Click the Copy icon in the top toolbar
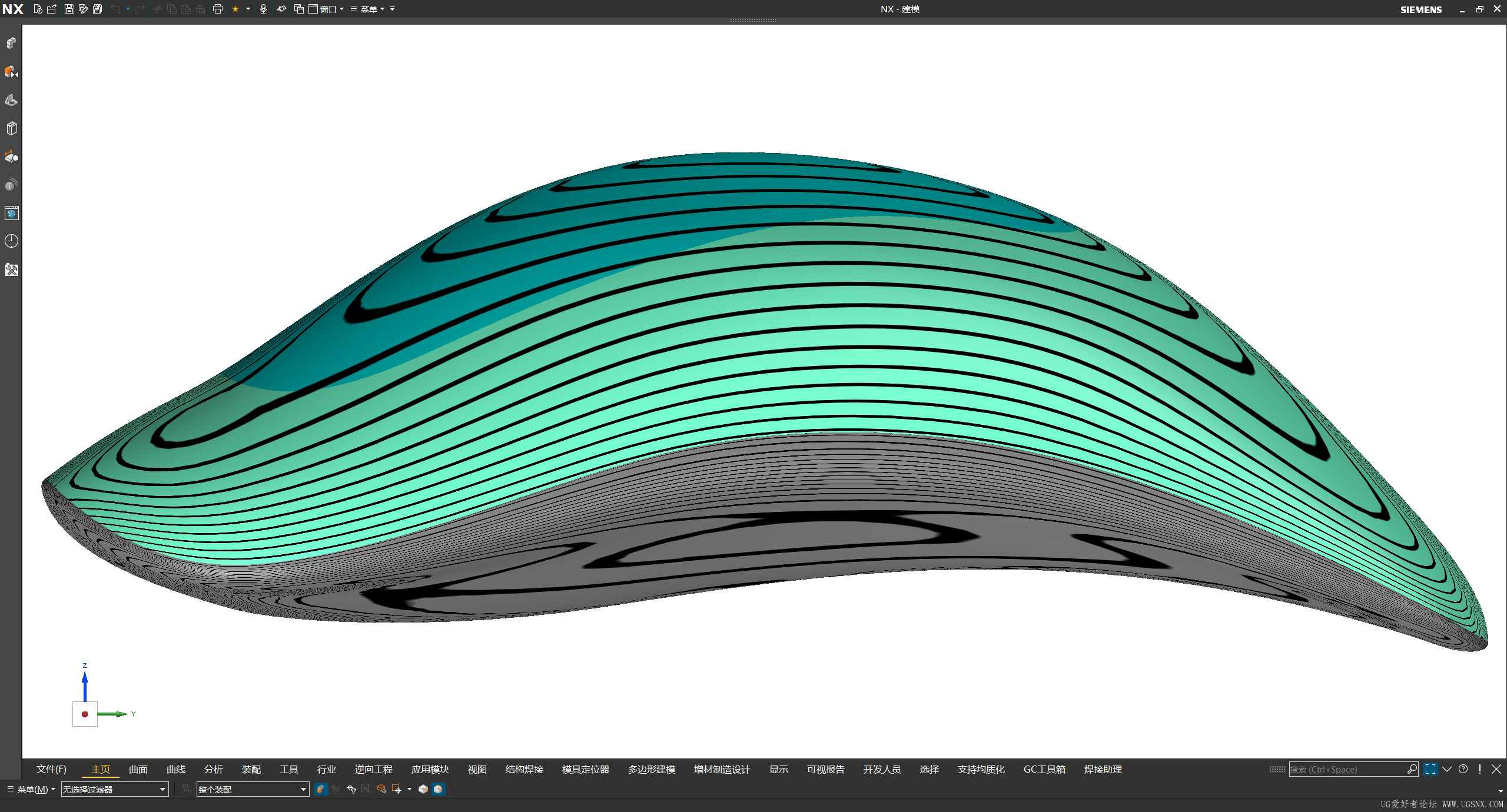Image resolution: width=1507 pixels, height=812 pixels. click(171, 9)
